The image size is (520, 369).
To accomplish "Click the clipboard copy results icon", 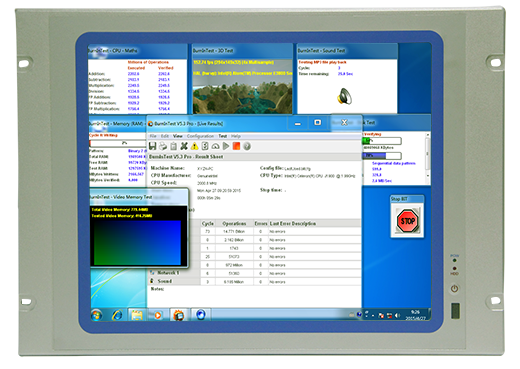I will [x=173, y=146].
